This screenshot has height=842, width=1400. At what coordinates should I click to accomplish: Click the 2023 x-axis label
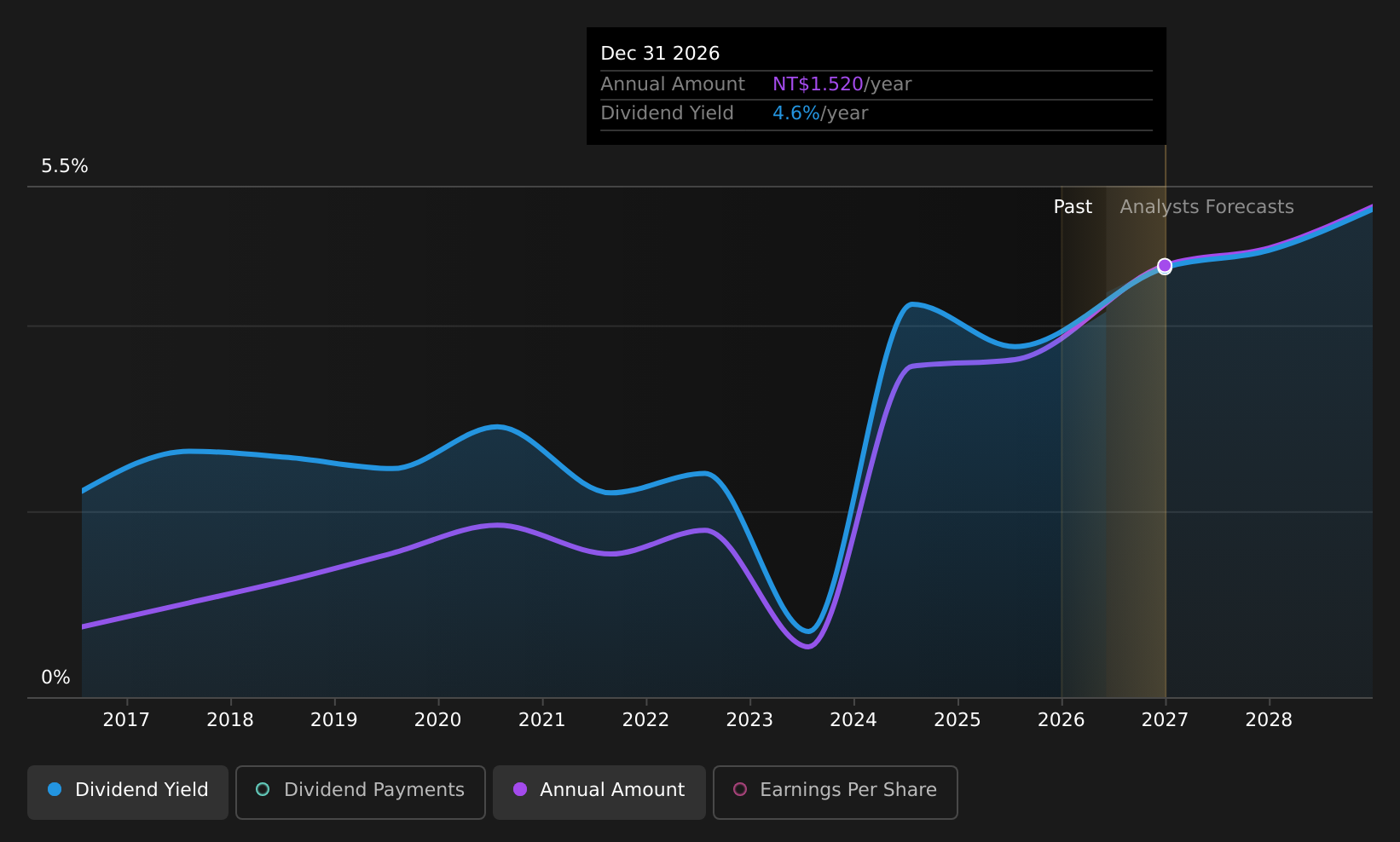point(749,720)
